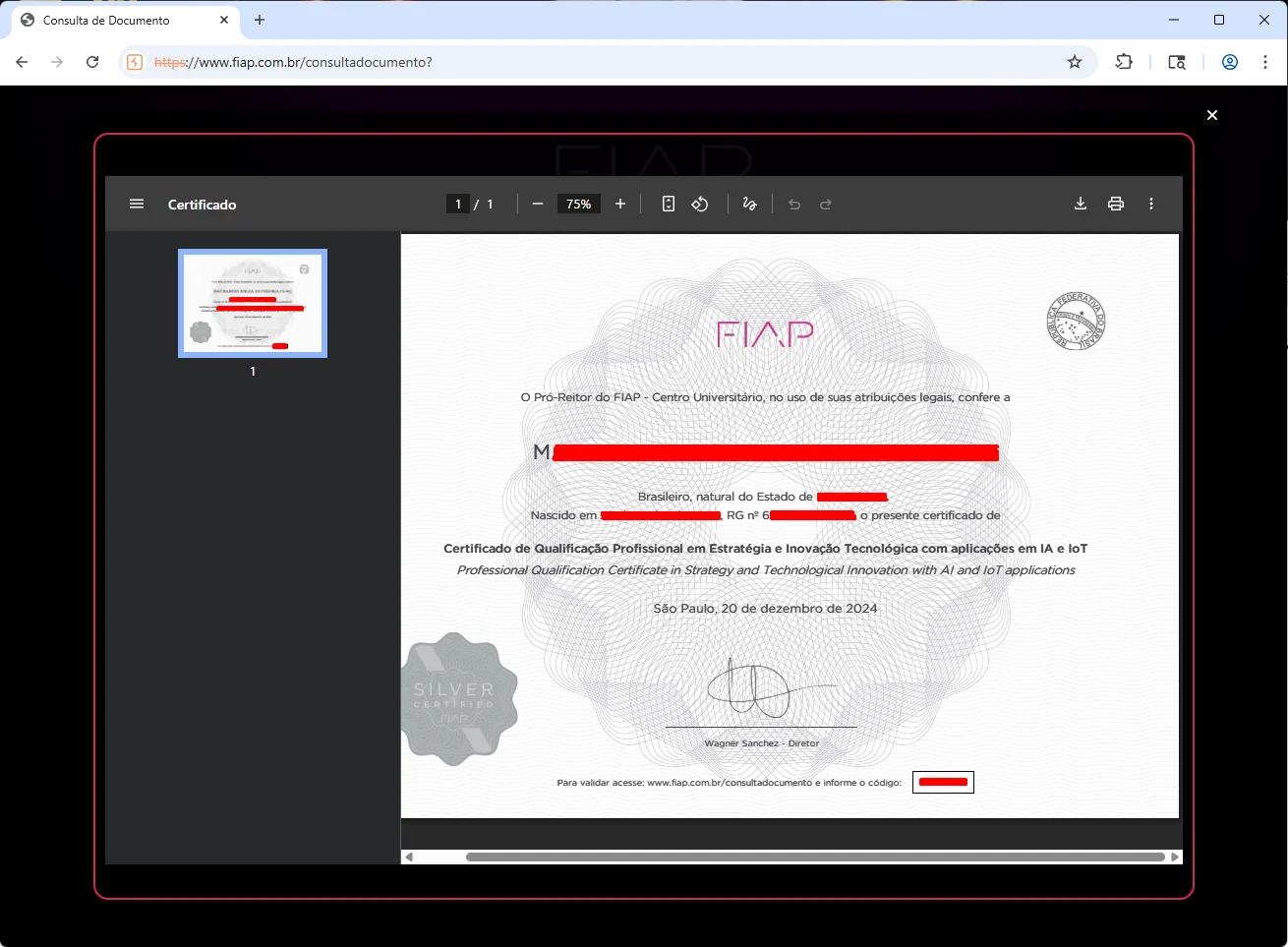Click the Professional Qualification Certificate English line
This screenshot has height=947, width=1288.
tap(766, 570)
